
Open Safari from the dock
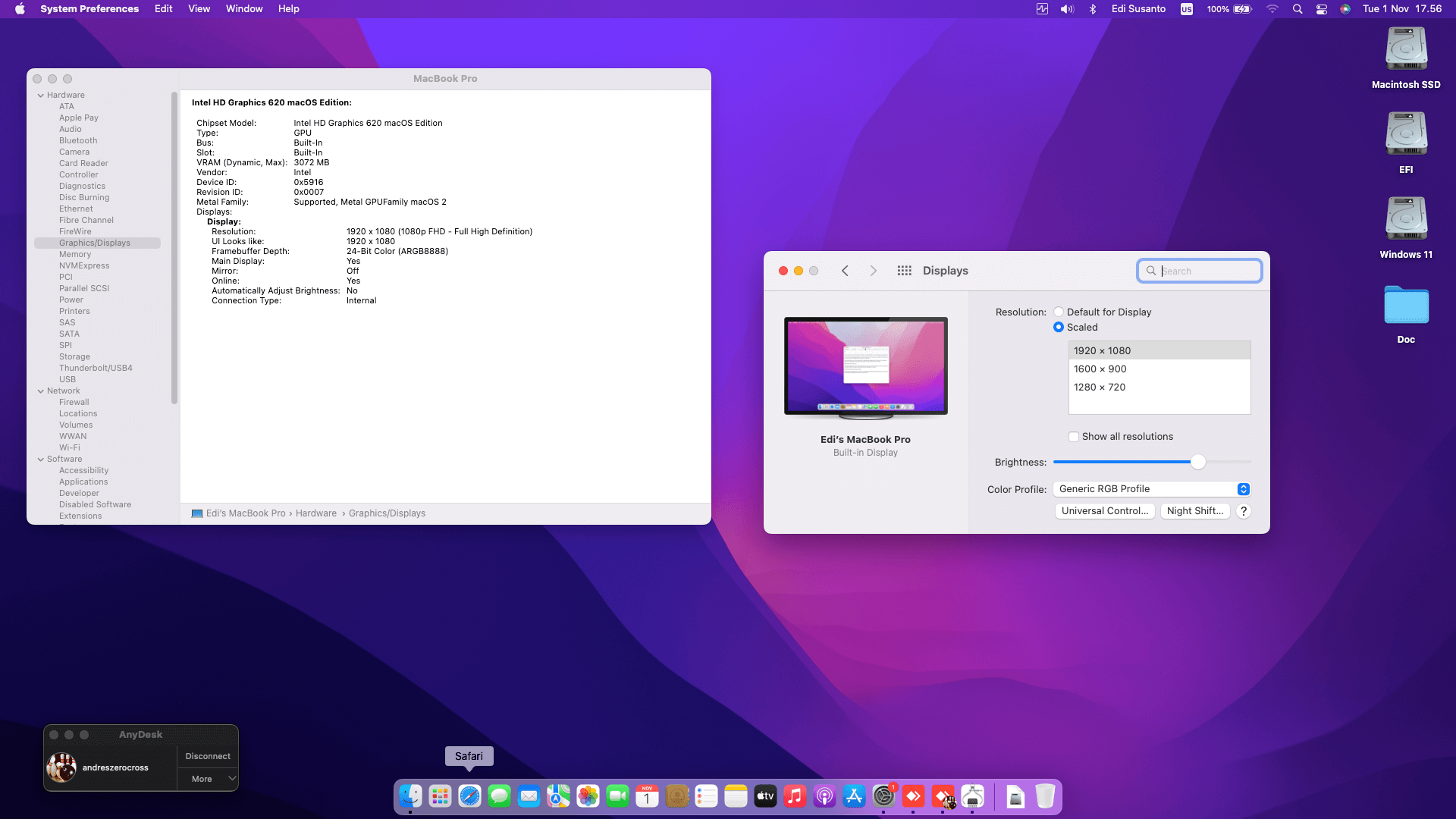coord(469,796)
